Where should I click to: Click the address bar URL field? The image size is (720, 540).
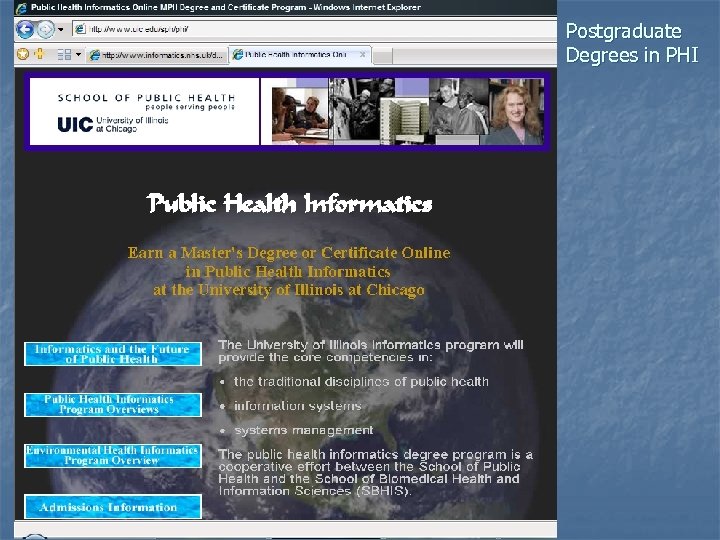pyautogui.click(x=315, y=29)
